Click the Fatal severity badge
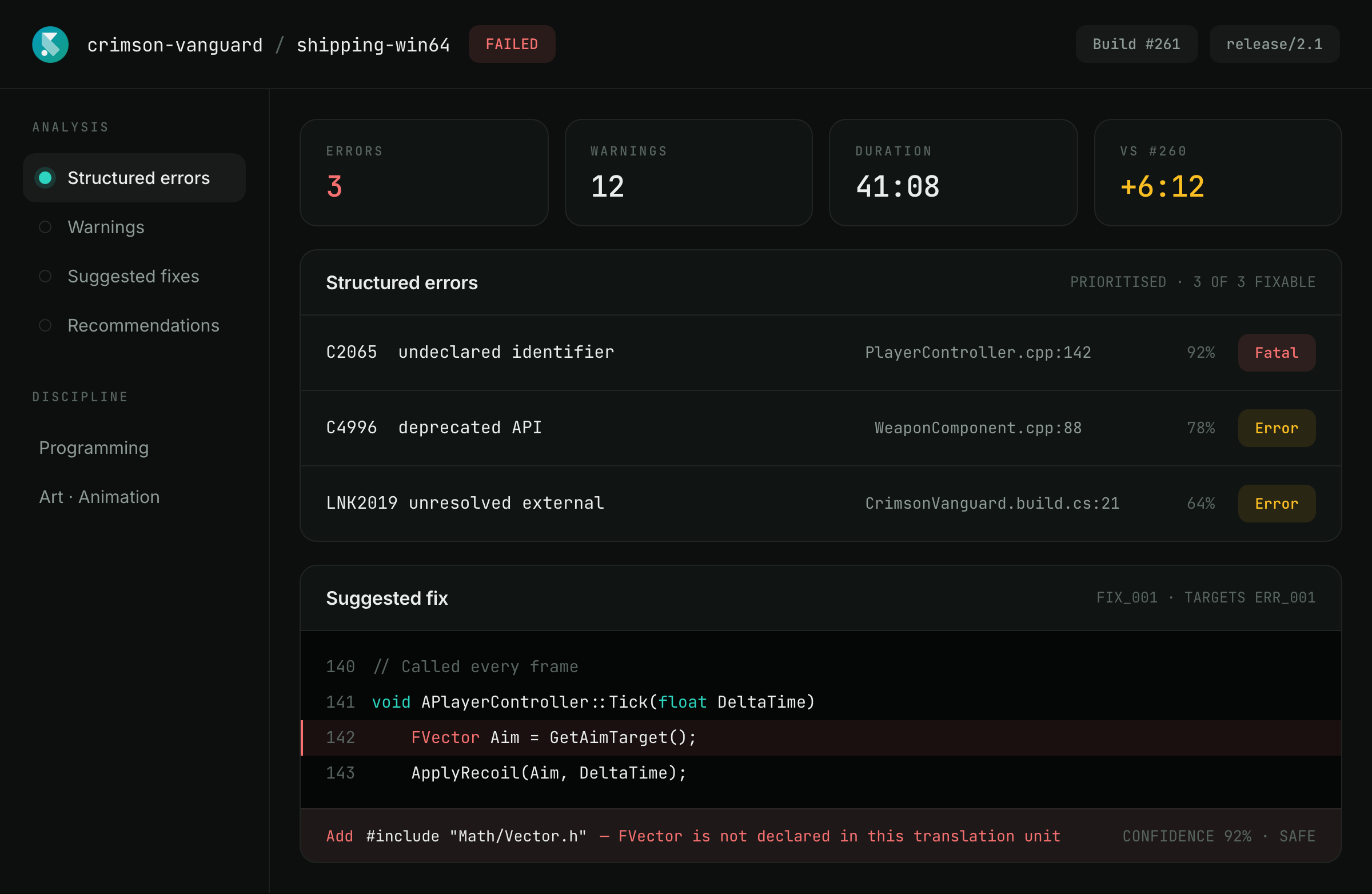This screenshot has height=894, width=1372. pyautogui.click(x=1277, y=353)
